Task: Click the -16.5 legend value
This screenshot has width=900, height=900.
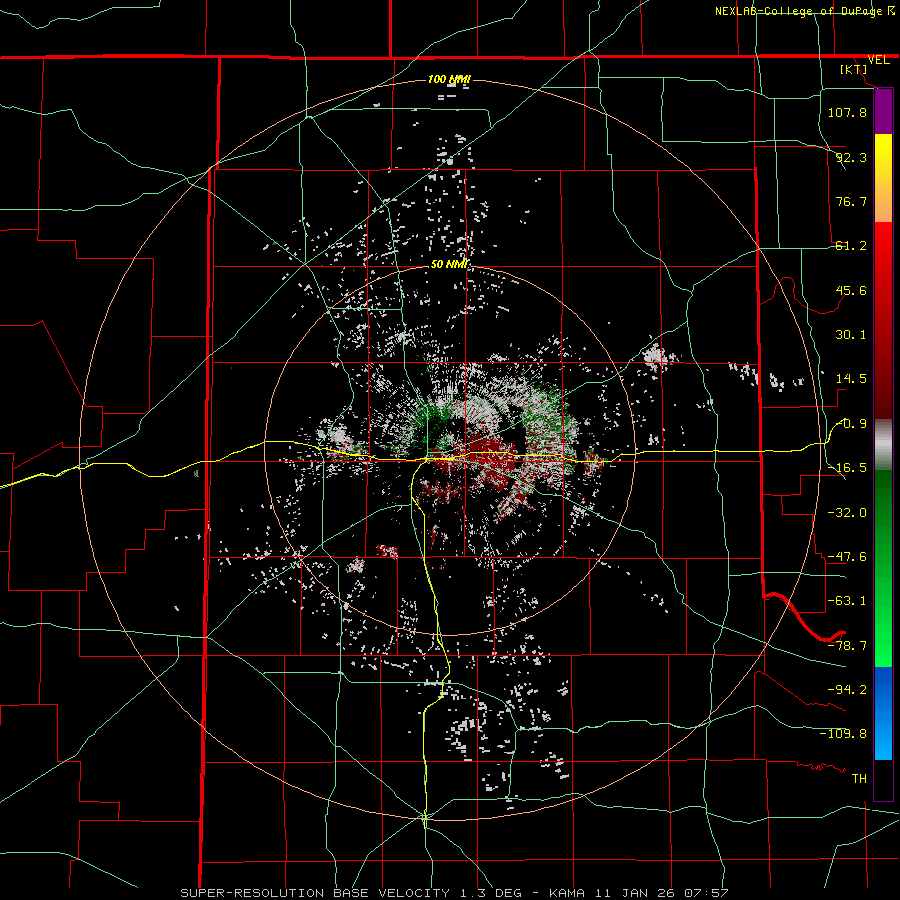Action: pos(847,468)
